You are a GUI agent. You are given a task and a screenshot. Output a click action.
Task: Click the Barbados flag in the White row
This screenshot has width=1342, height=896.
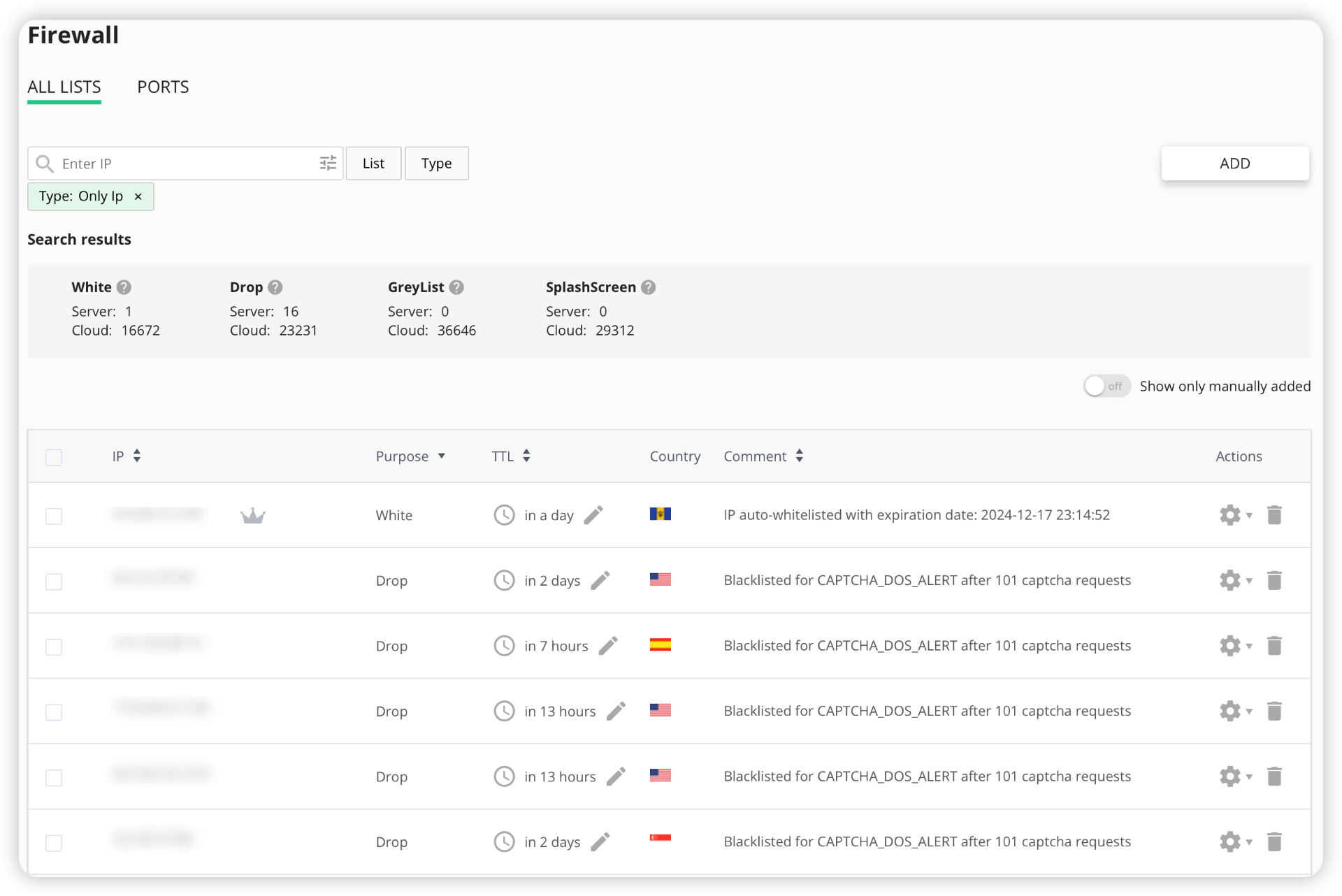tap(660, 514)
